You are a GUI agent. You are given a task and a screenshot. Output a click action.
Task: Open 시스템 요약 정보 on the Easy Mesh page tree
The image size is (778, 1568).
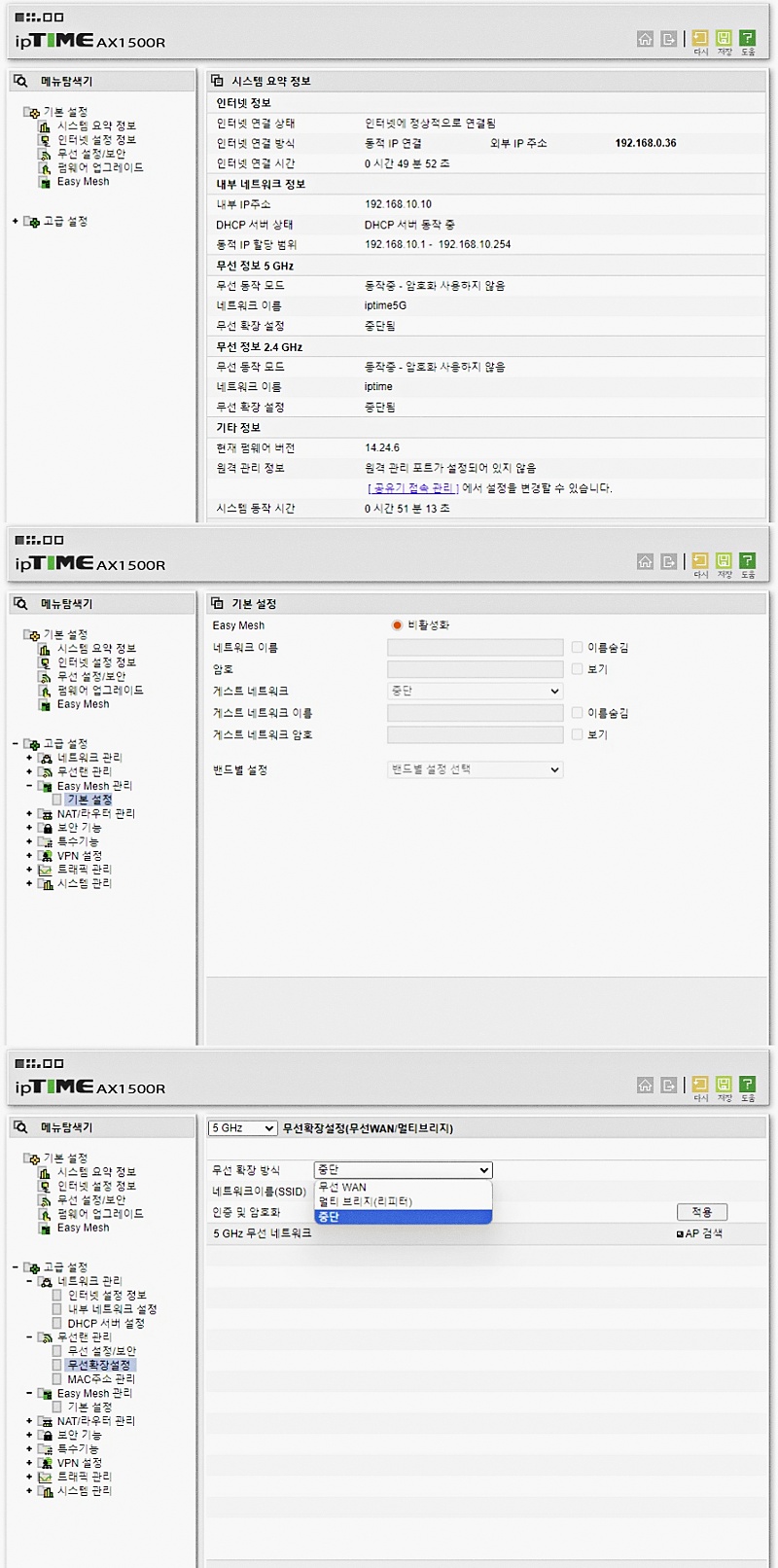pyautogui.click(x=96, y=649)
